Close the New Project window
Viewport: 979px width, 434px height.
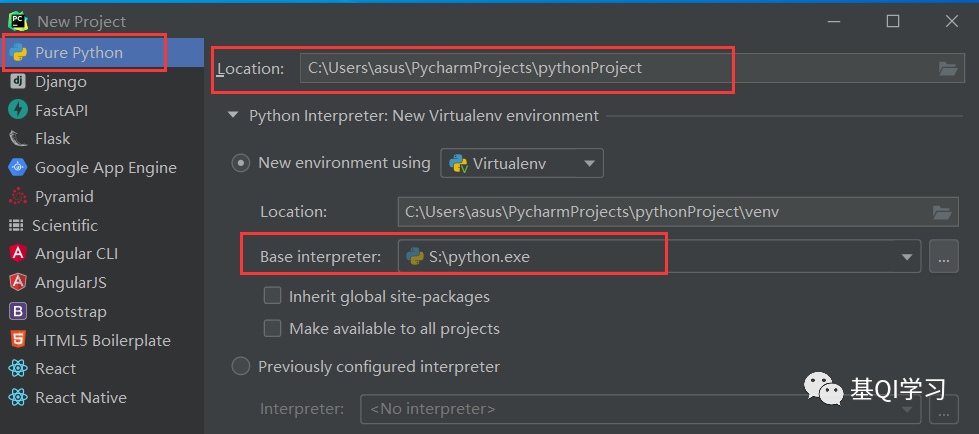pos(952,21)
